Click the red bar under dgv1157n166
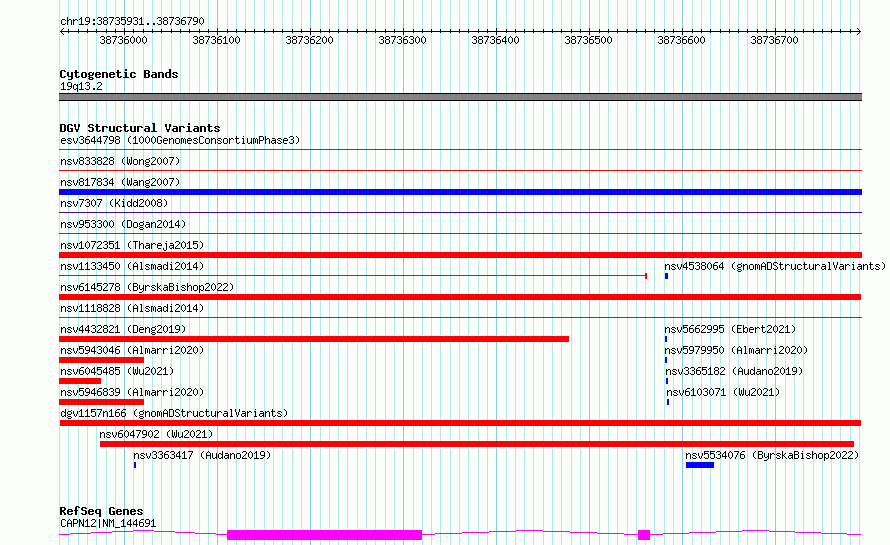The height and width of the screenshot is (545, 890). 460,423
